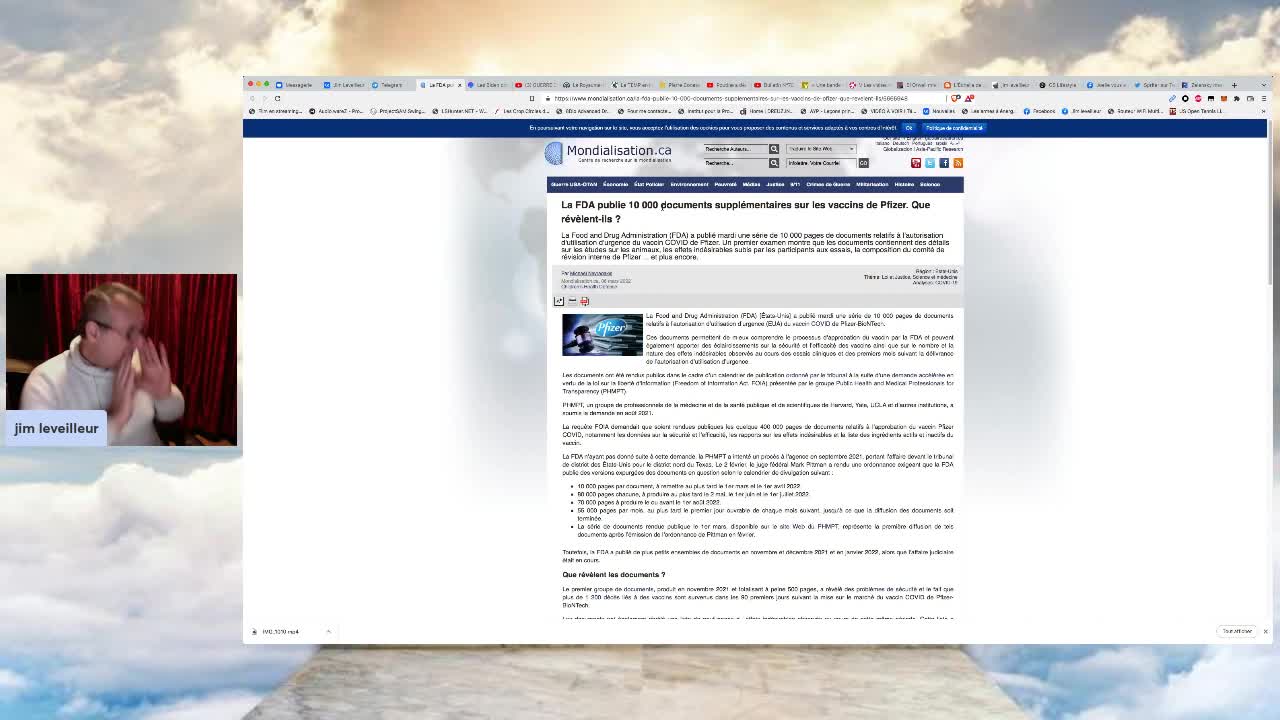The image size is (1280, 720).
Task: Click the Votre Courriel email field
Action: click(820, 163)
